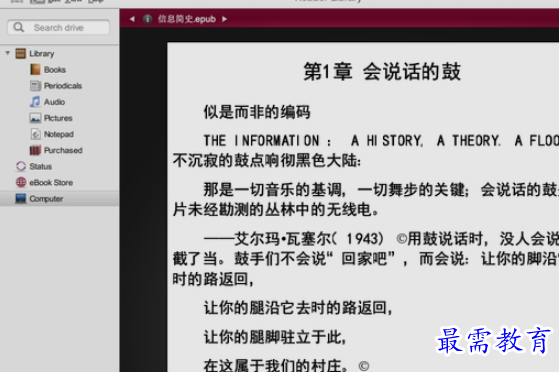This screenshot has height=372, width=559.
Task: Select the Status label in sidebar
Action: pyautogui.click(x=41, y=167)
